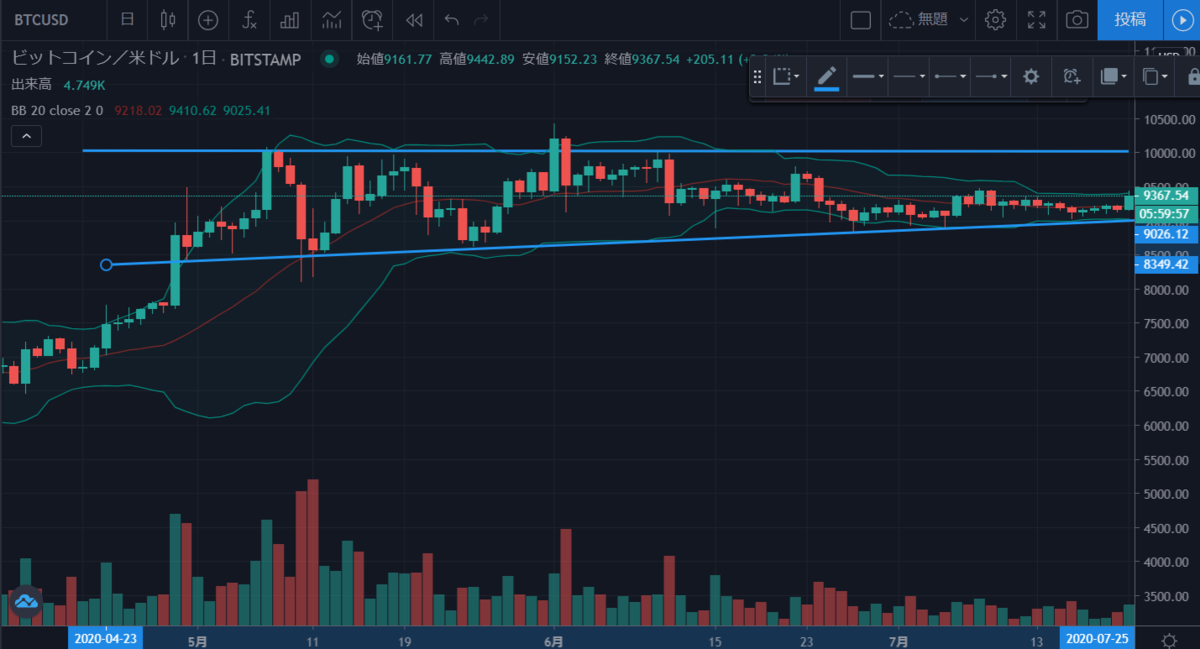
Task: Change the daily timeframe interval
Action: [126, 19]
